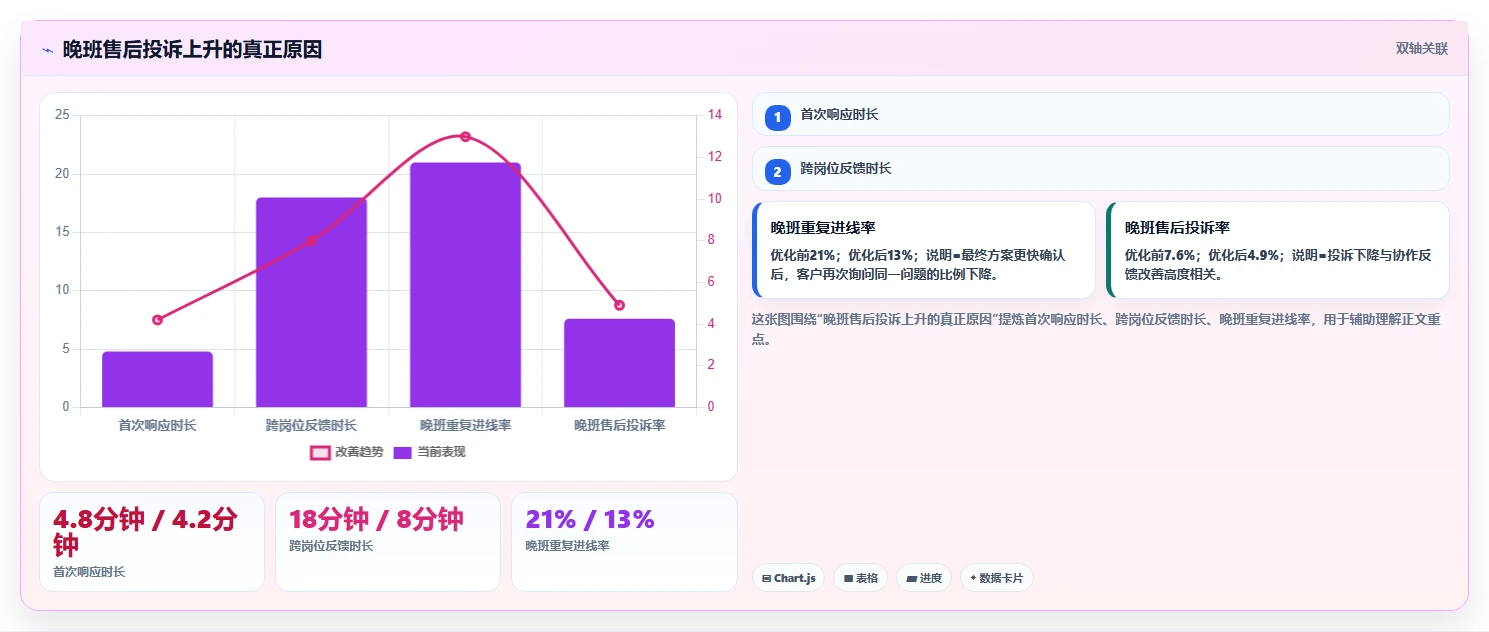Click the 进度 tag

point(924,578)
